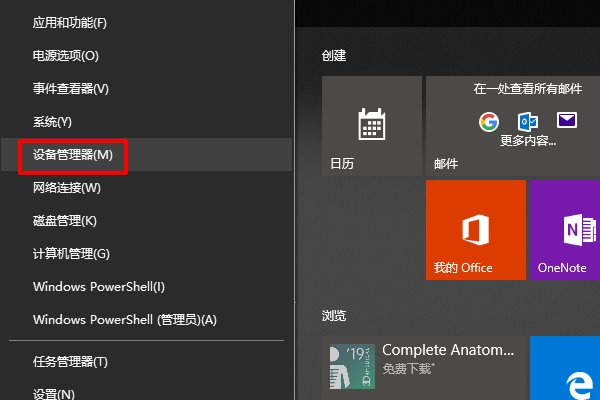Click the Google account icon in mail tile
Image resolution: width=600 pixels, height=400 pixels.
pyautogui.click(x=489, y=122)
